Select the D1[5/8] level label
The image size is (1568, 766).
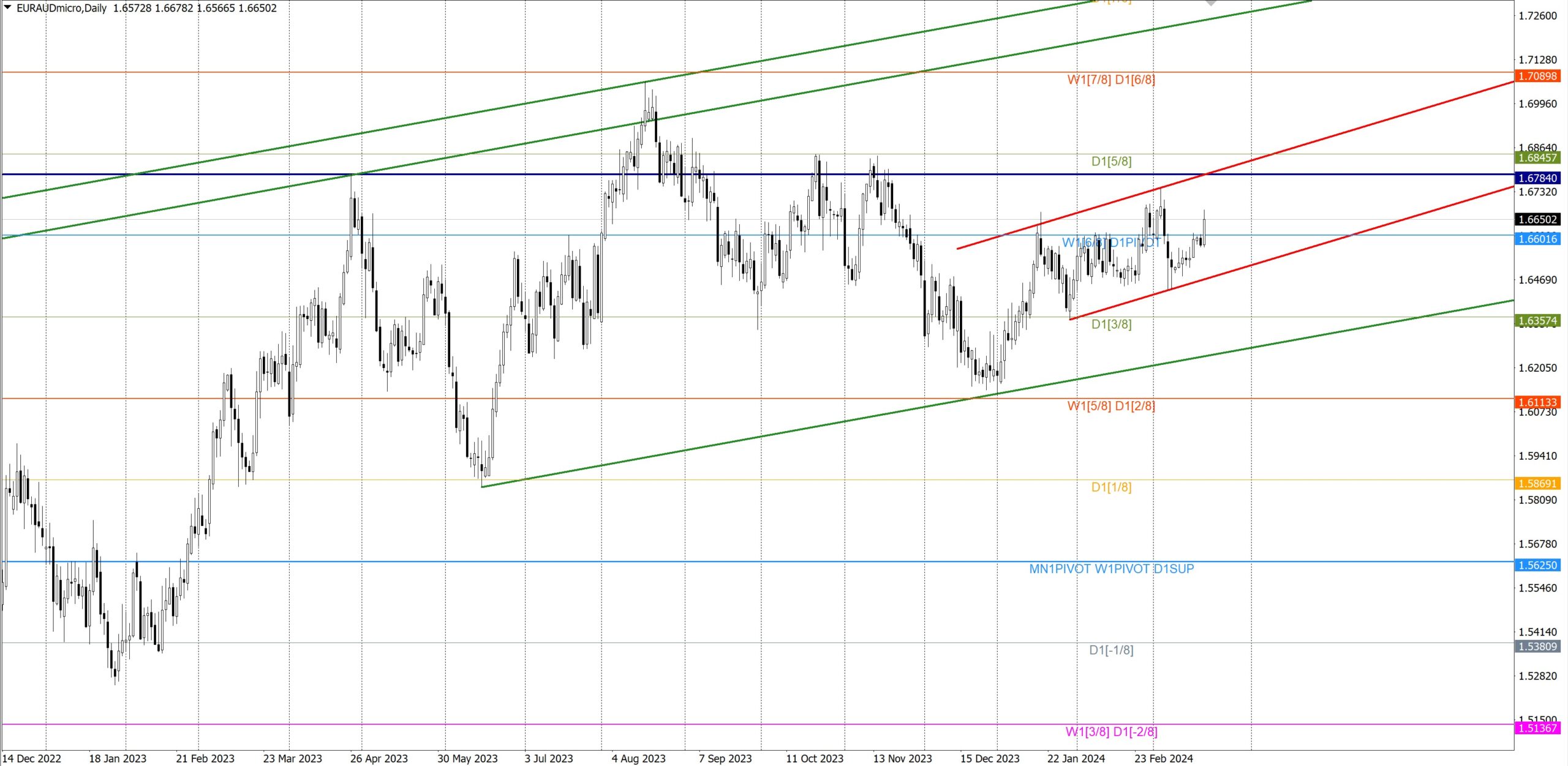pos(1111,162)
